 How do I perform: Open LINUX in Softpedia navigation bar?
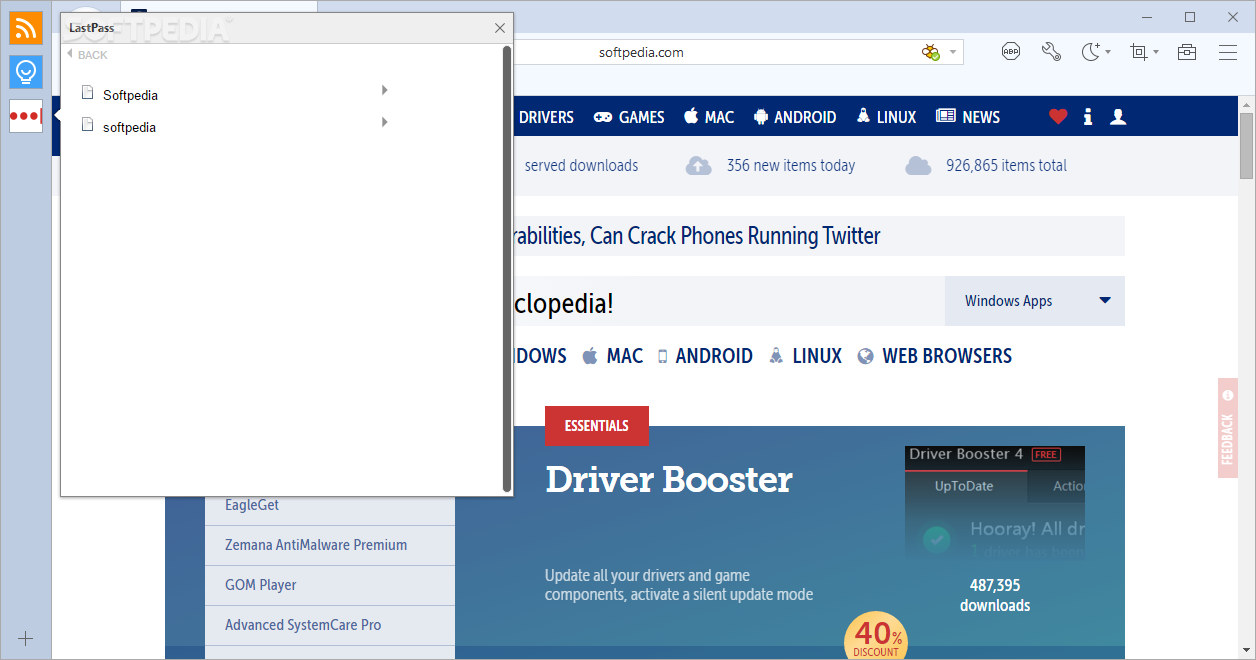tap(886, 117)
